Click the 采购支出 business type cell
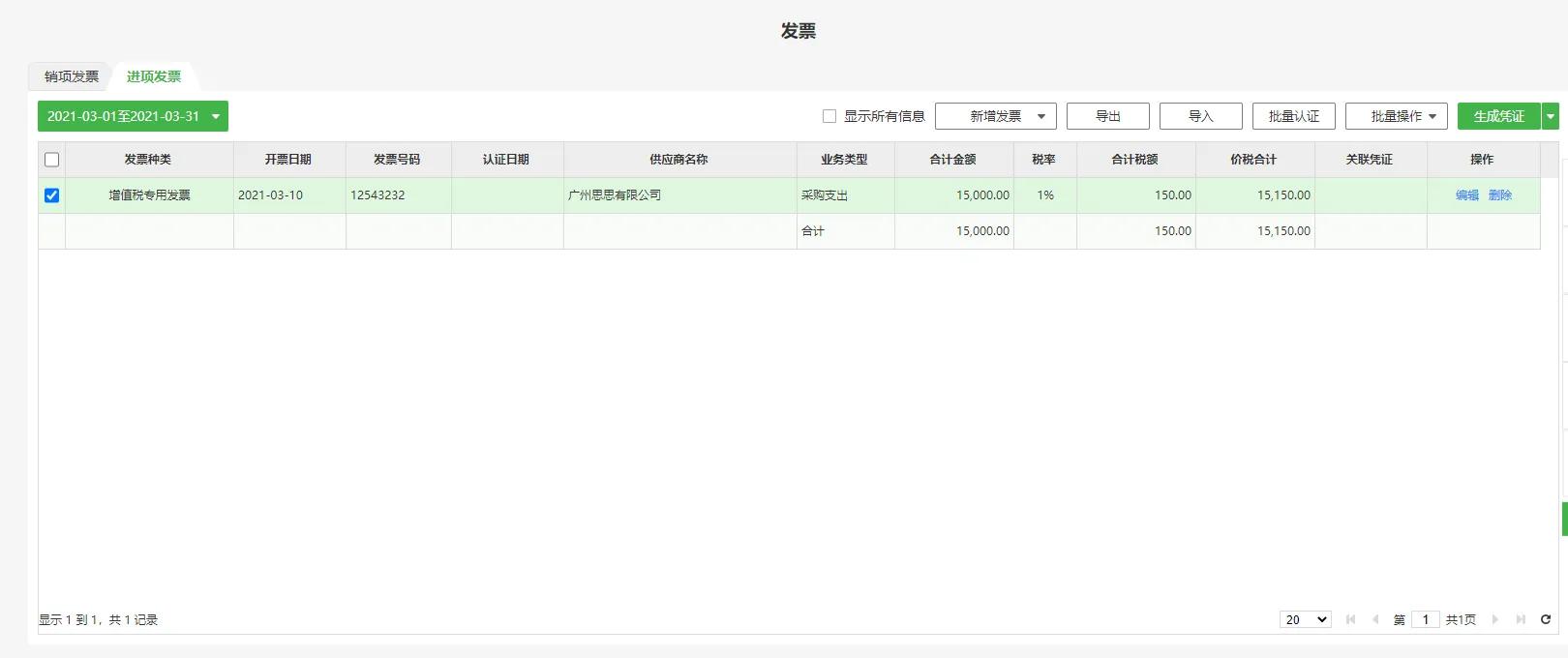Screen dimensions: 1568x658 coord(845,195)
